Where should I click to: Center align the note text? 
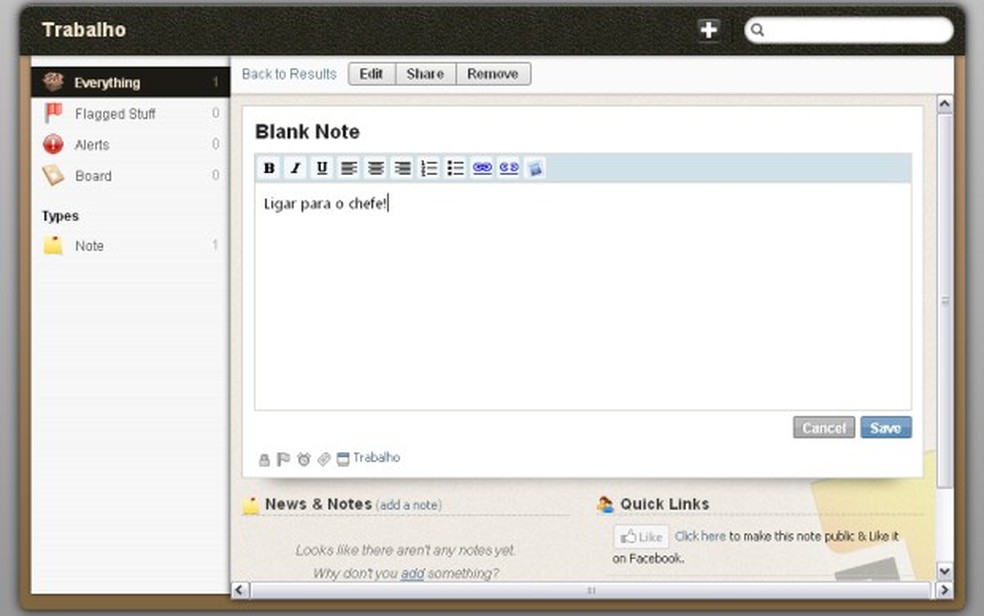tap(375, 168)
